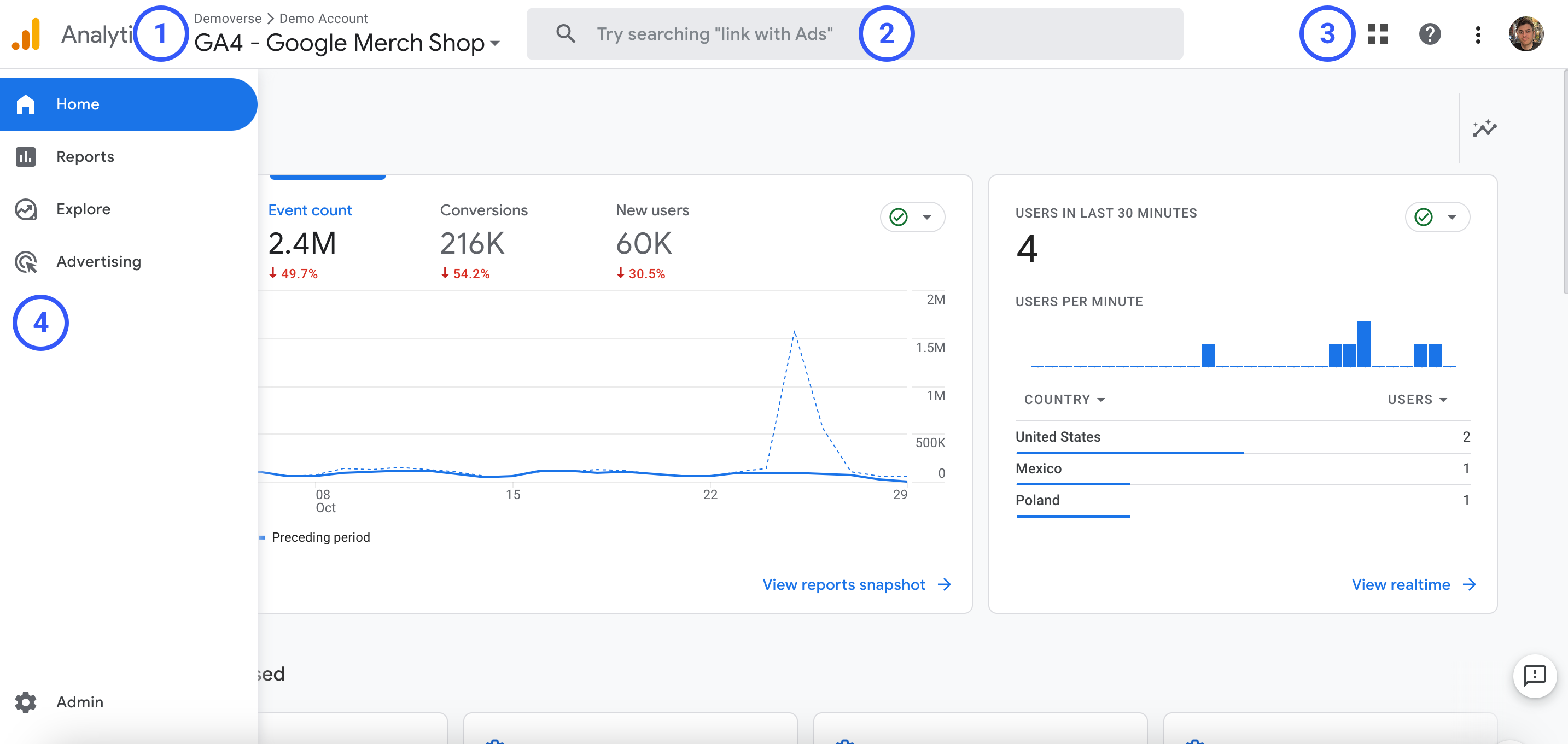
Task: Expand the USERS metric dropdown
Action: tap(1417, 399)
